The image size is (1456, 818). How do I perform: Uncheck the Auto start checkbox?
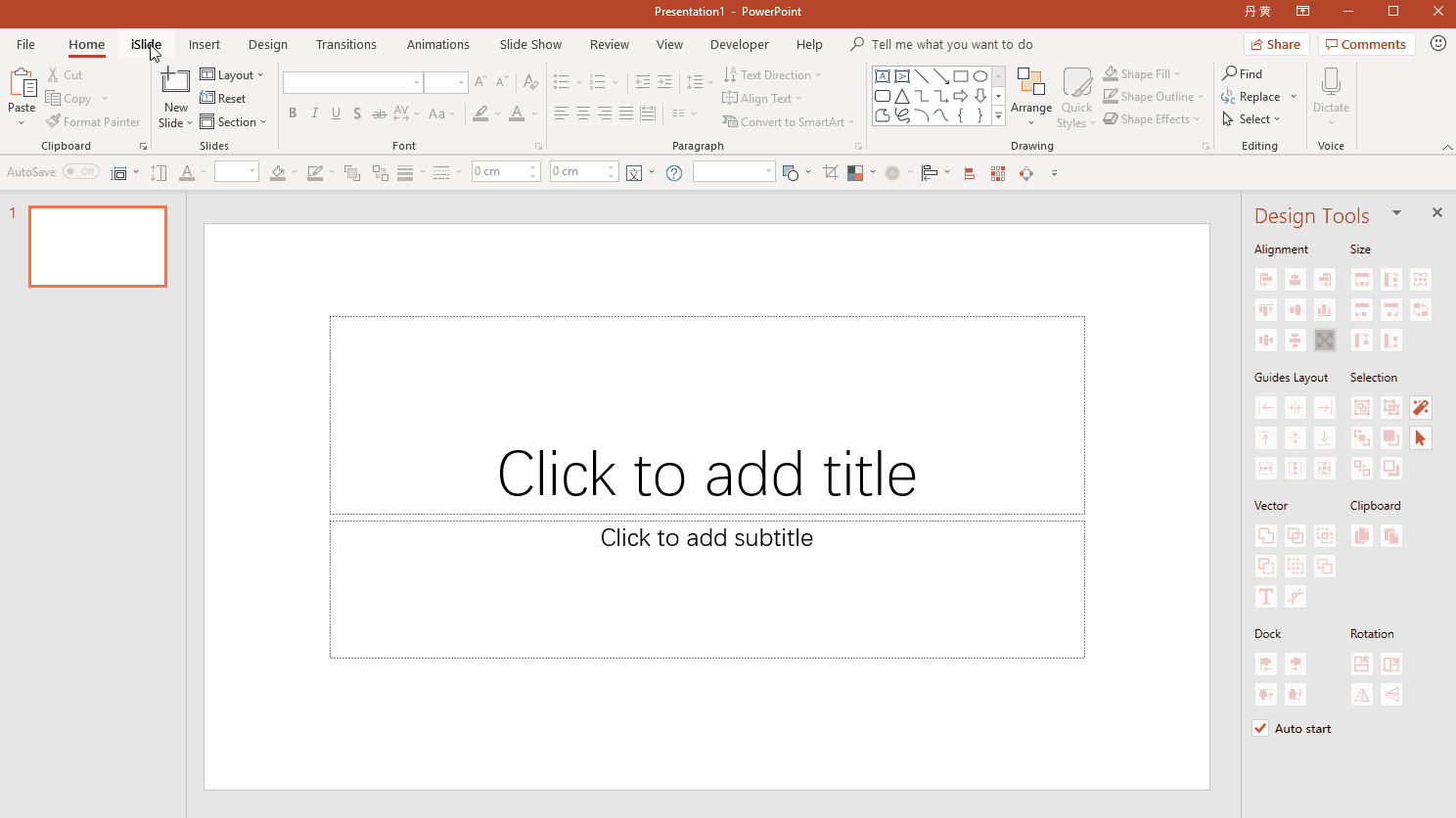coord(1260,728)
